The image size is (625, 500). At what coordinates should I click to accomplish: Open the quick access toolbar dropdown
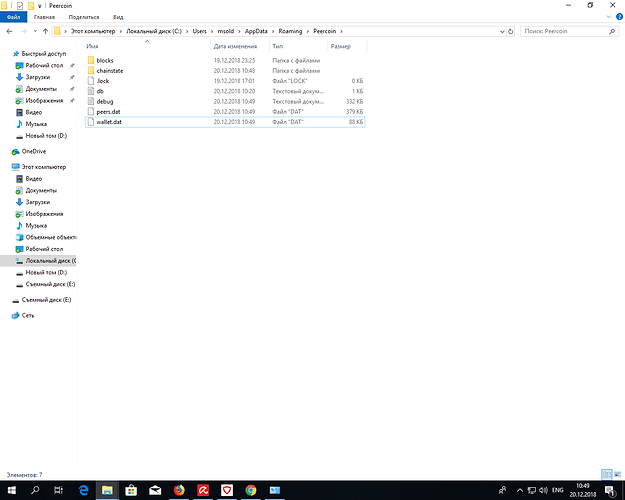(x=40, y=6)
